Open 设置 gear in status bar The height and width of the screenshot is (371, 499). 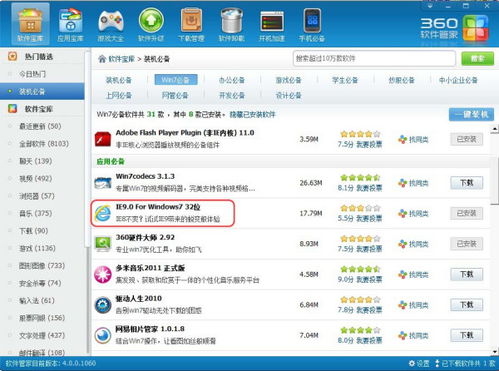[419, 363]
